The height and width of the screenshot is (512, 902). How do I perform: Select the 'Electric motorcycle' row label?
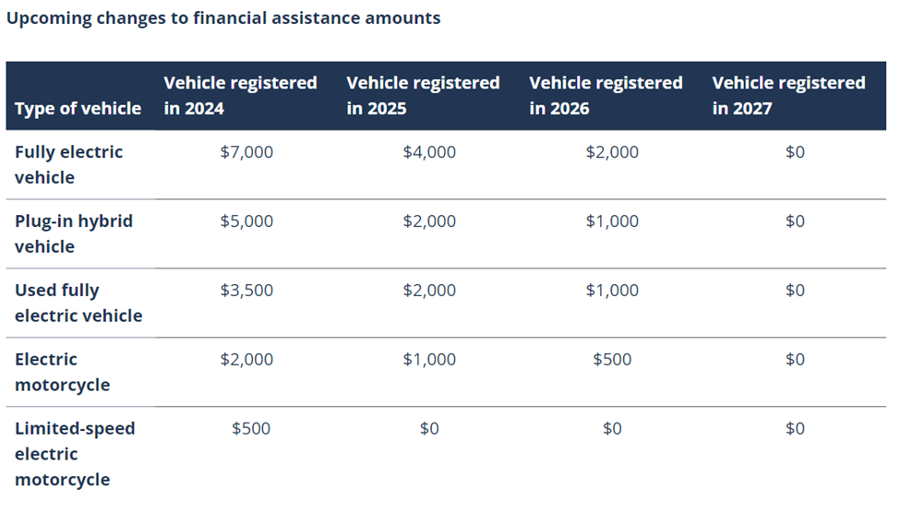[62, 372]
